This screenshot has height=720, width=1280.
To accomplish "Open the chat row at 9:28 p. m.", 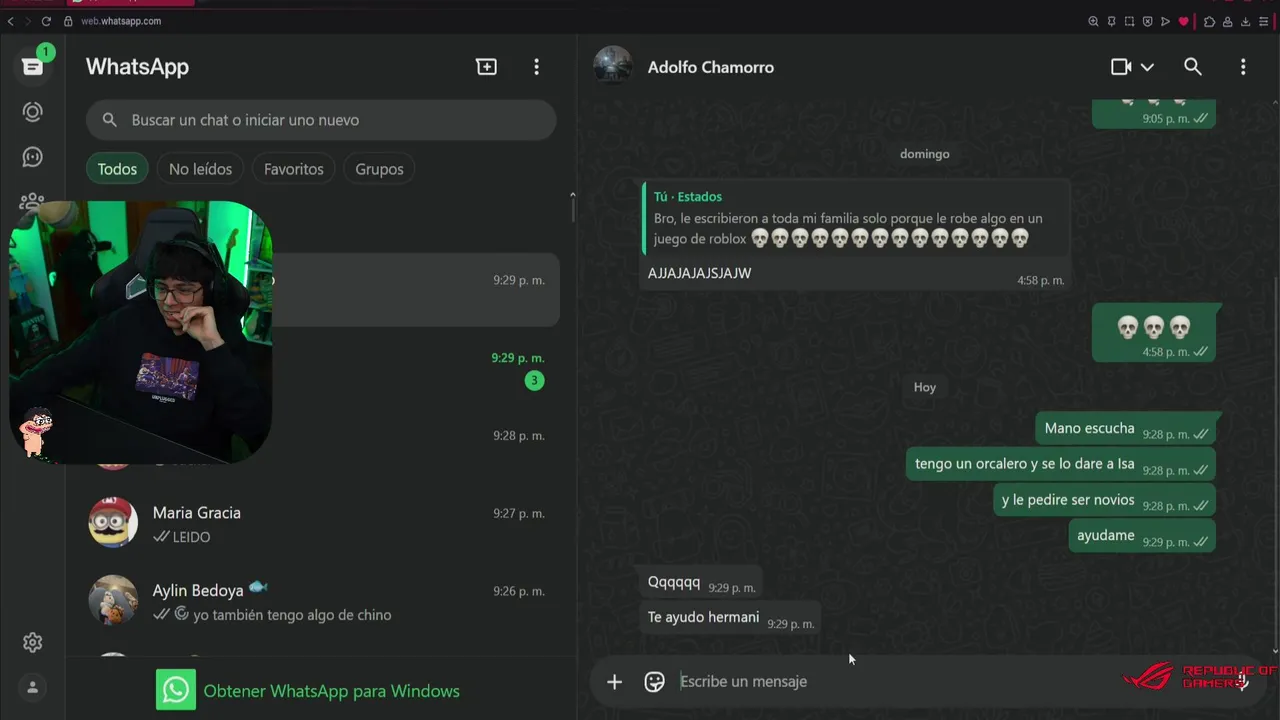I will tap(415, 446).
